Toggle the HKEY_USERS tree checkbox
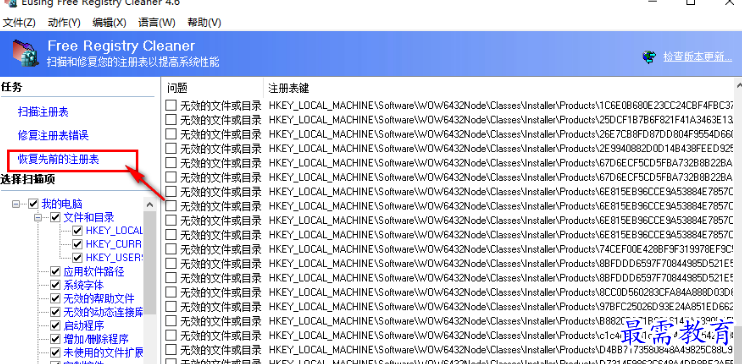This screenshot has width=742, height=364. point(78,258)
